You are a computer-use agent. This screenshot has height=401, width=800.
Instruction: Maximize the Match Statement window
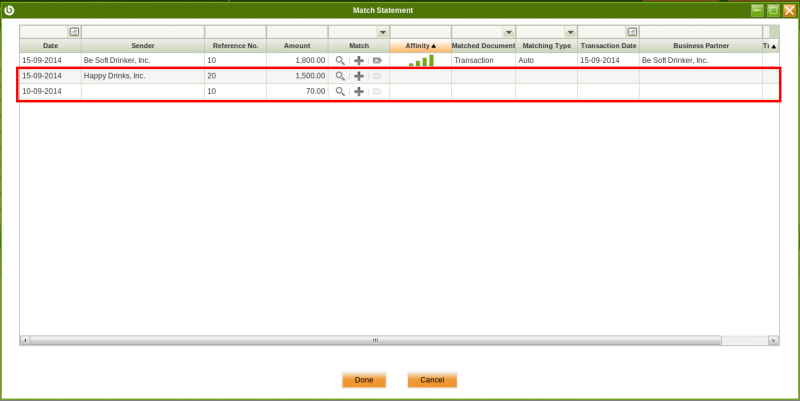coord(773,10)
